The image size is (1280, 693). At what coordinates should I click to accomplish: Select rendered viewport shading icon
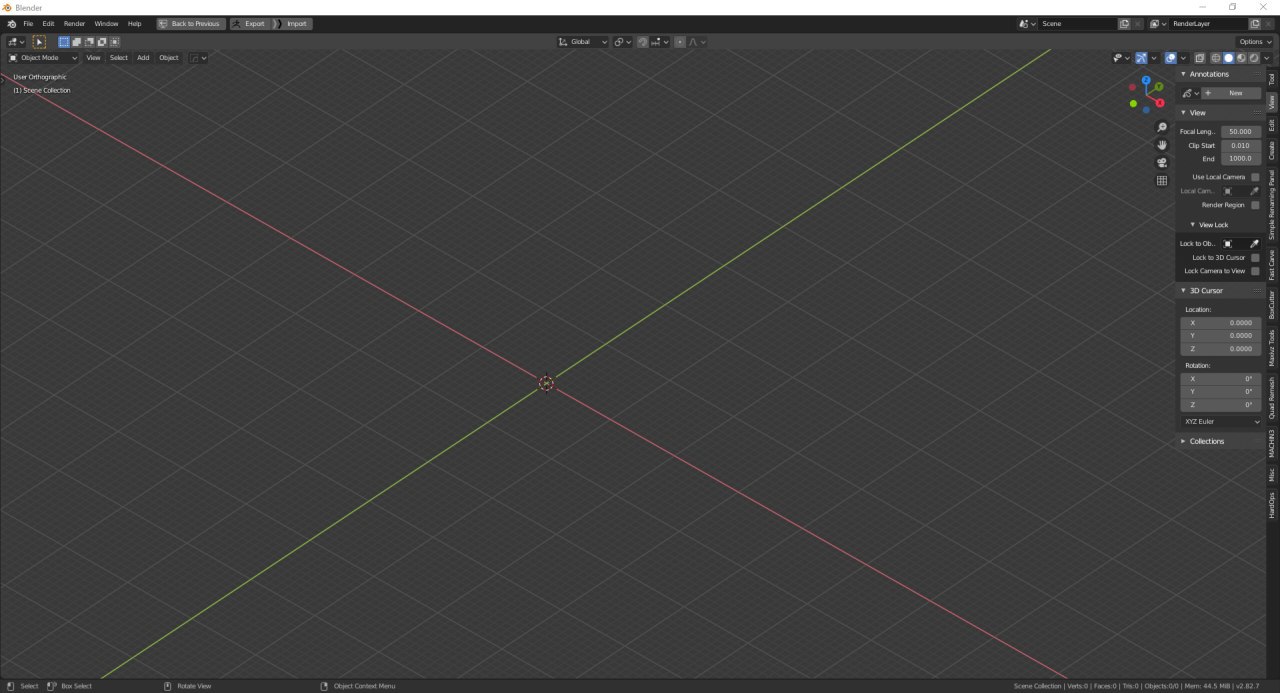(x=1253, y=58)
